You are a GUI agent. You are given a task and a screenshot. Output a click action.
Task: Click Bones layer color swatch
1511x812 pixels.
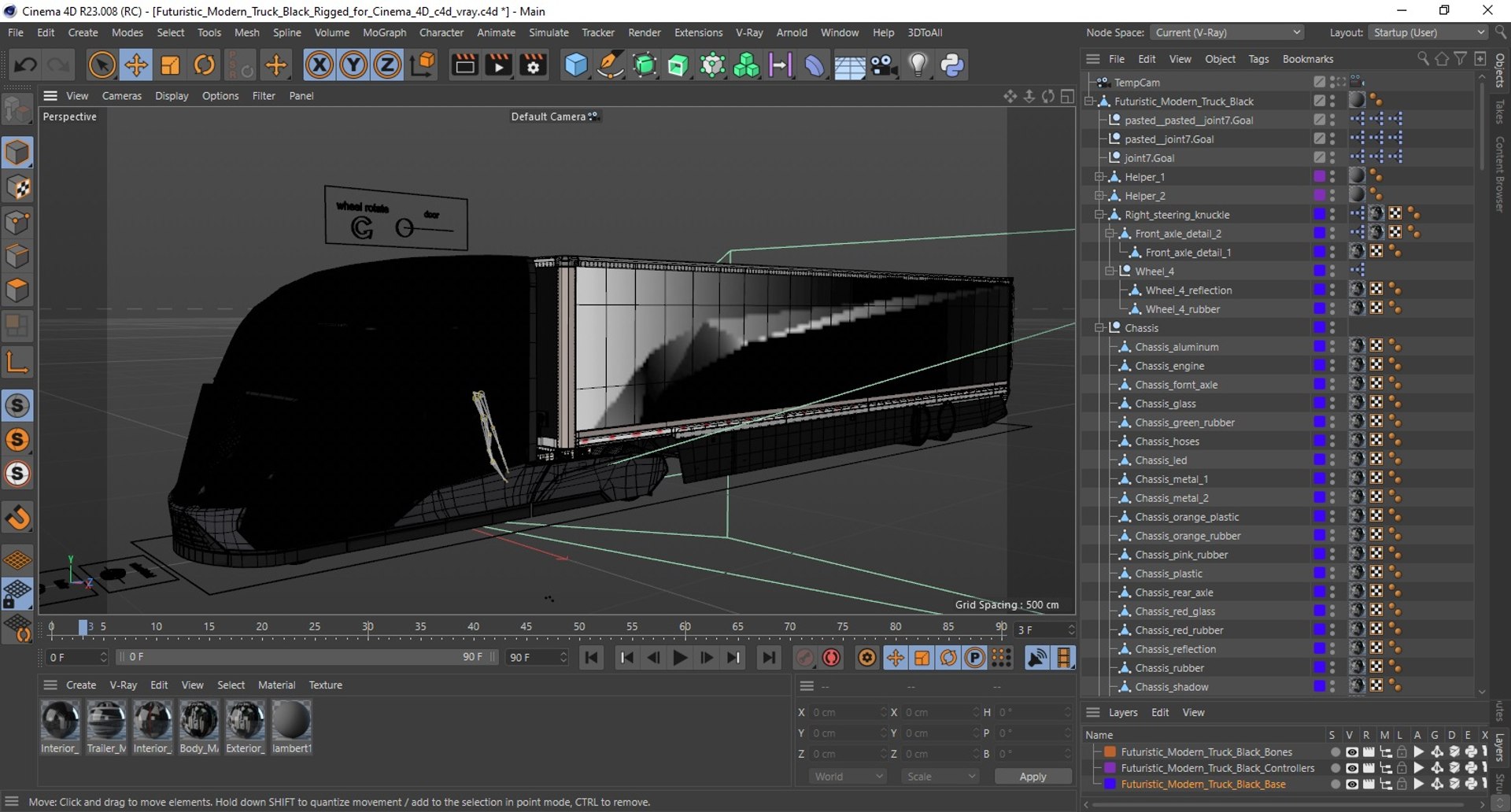(x=1110, y=752)
